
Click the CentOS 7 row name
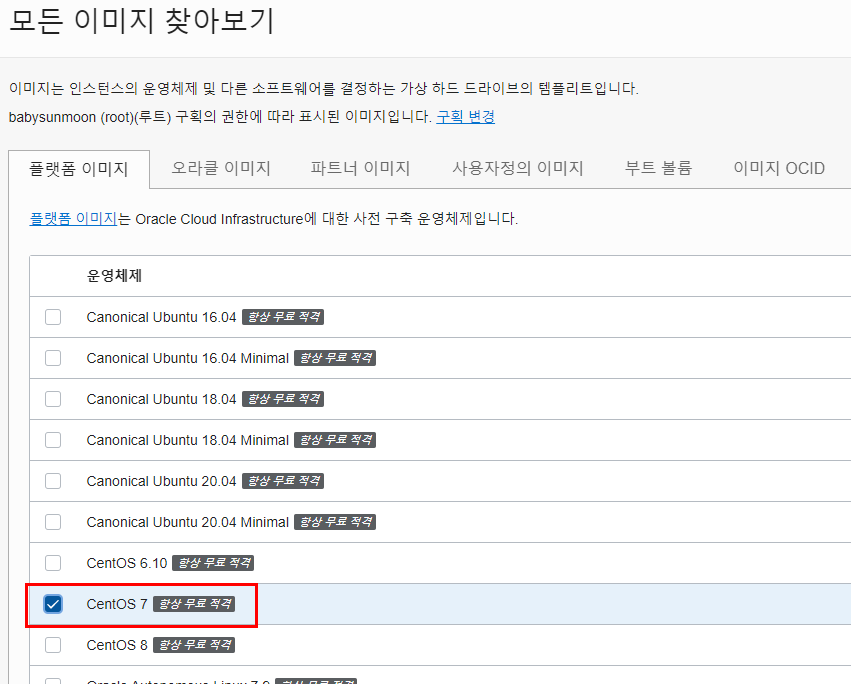117,604
